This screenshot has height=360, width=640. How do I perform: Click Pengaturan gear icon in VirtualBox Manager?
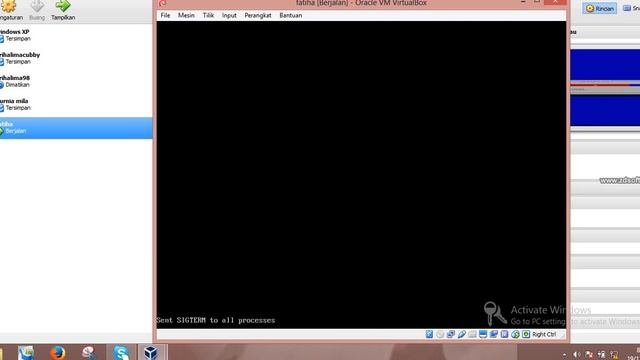point(8,6)
